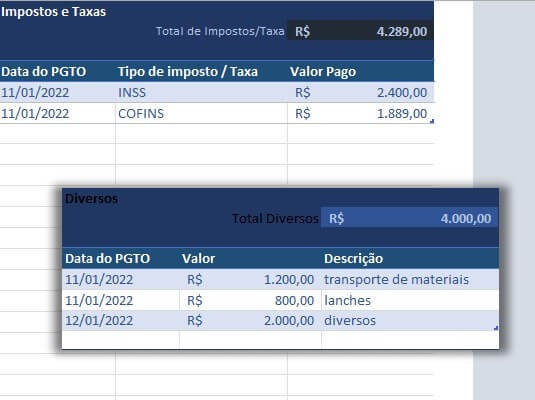The image size is (535, 400).
Task: Click the table resize handle of Diversos table
Action: point(496,328)
